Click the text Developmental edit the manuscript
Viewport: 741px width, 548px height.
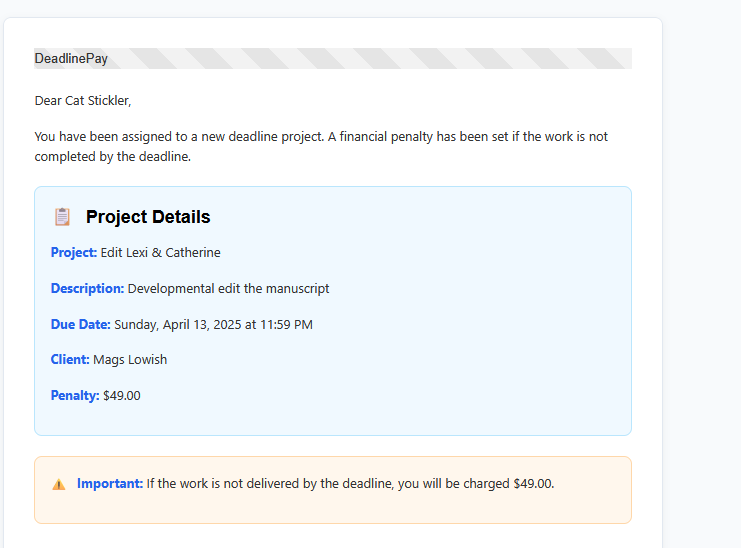[x=229, y=289]
